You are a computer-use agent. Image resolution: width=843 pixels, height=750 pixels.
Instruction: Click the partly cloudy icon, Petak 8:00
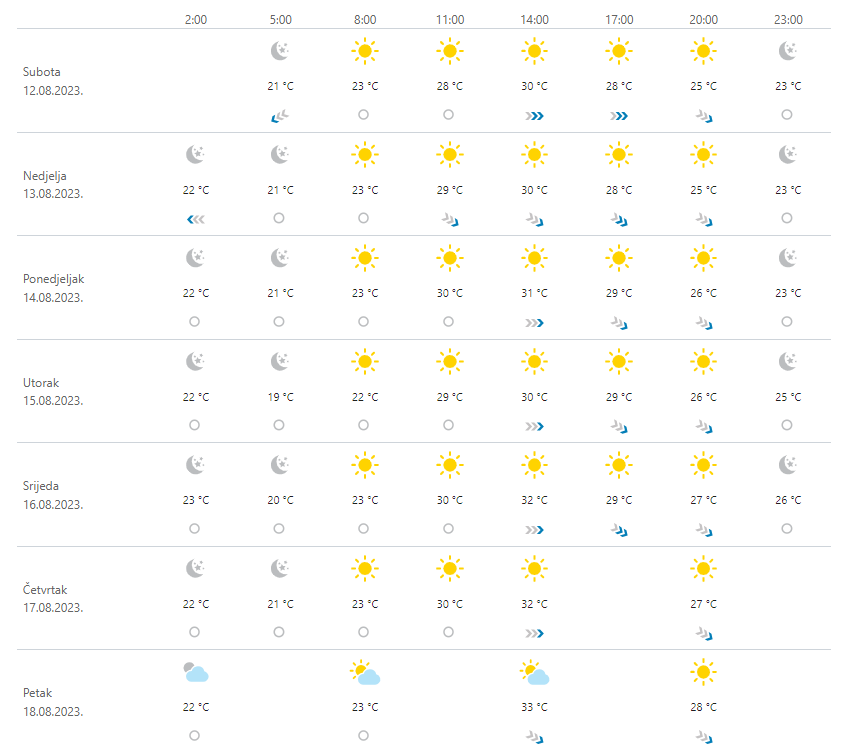pos(365,674)
